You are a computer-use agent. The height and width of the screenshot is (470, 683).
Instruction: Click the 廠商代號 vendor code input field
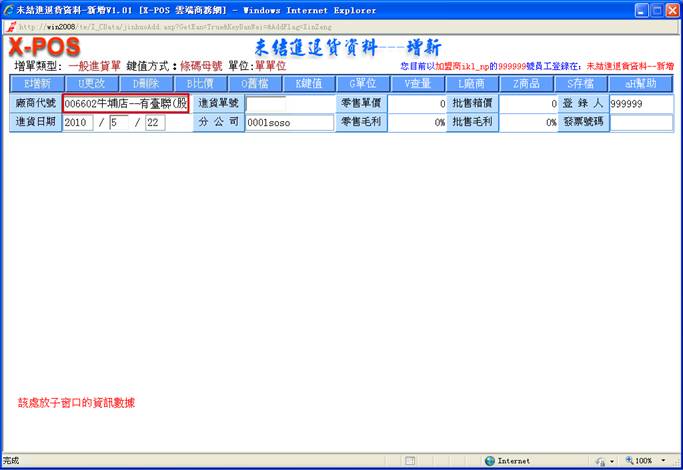point(126,103)
